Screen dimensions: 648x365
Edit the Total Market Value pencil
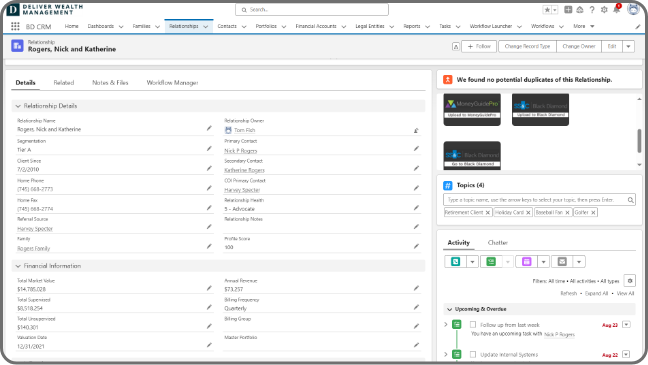[209, 288]
